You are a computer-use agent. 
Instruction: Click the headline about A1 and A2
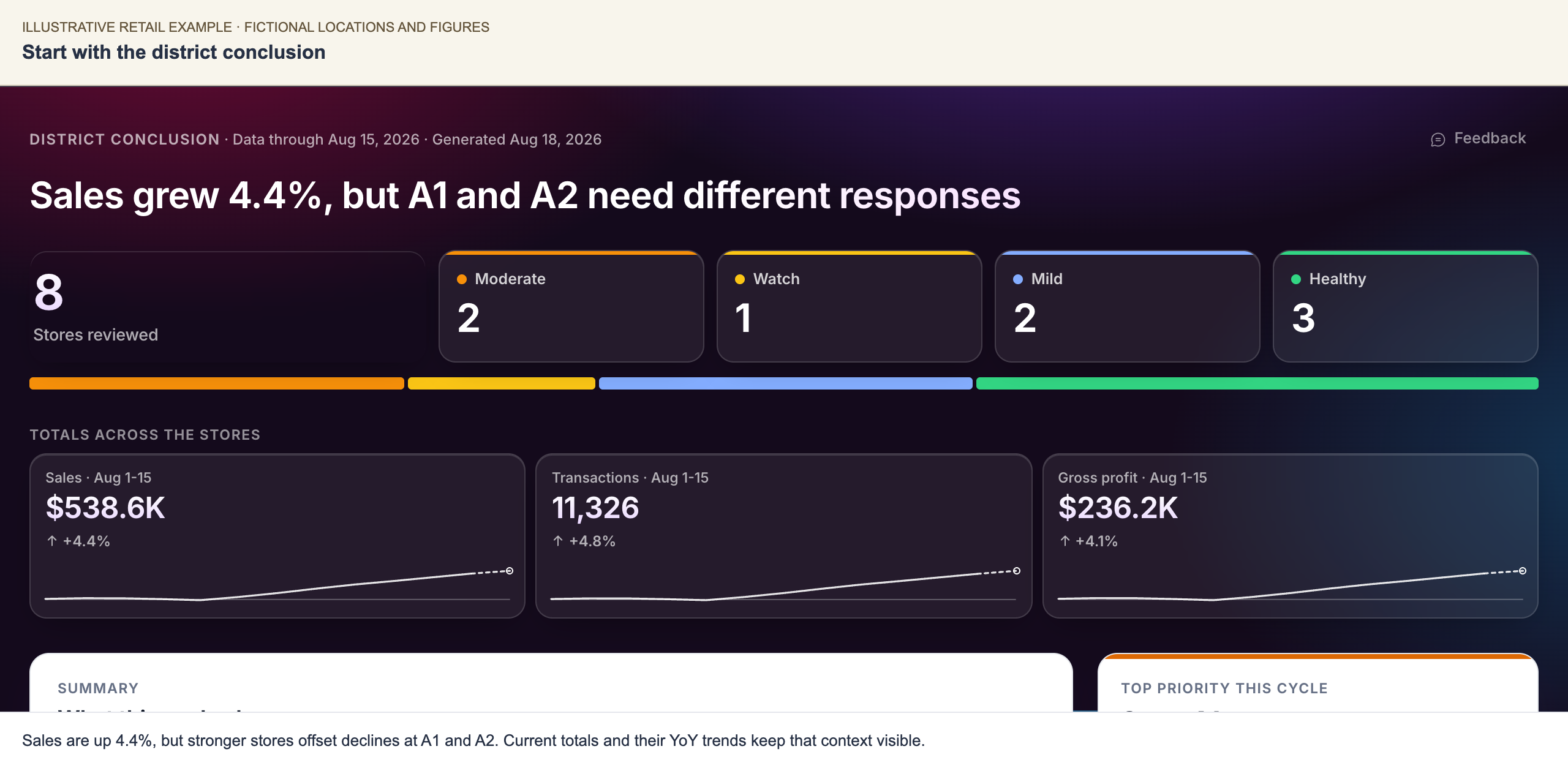(525, 195)
